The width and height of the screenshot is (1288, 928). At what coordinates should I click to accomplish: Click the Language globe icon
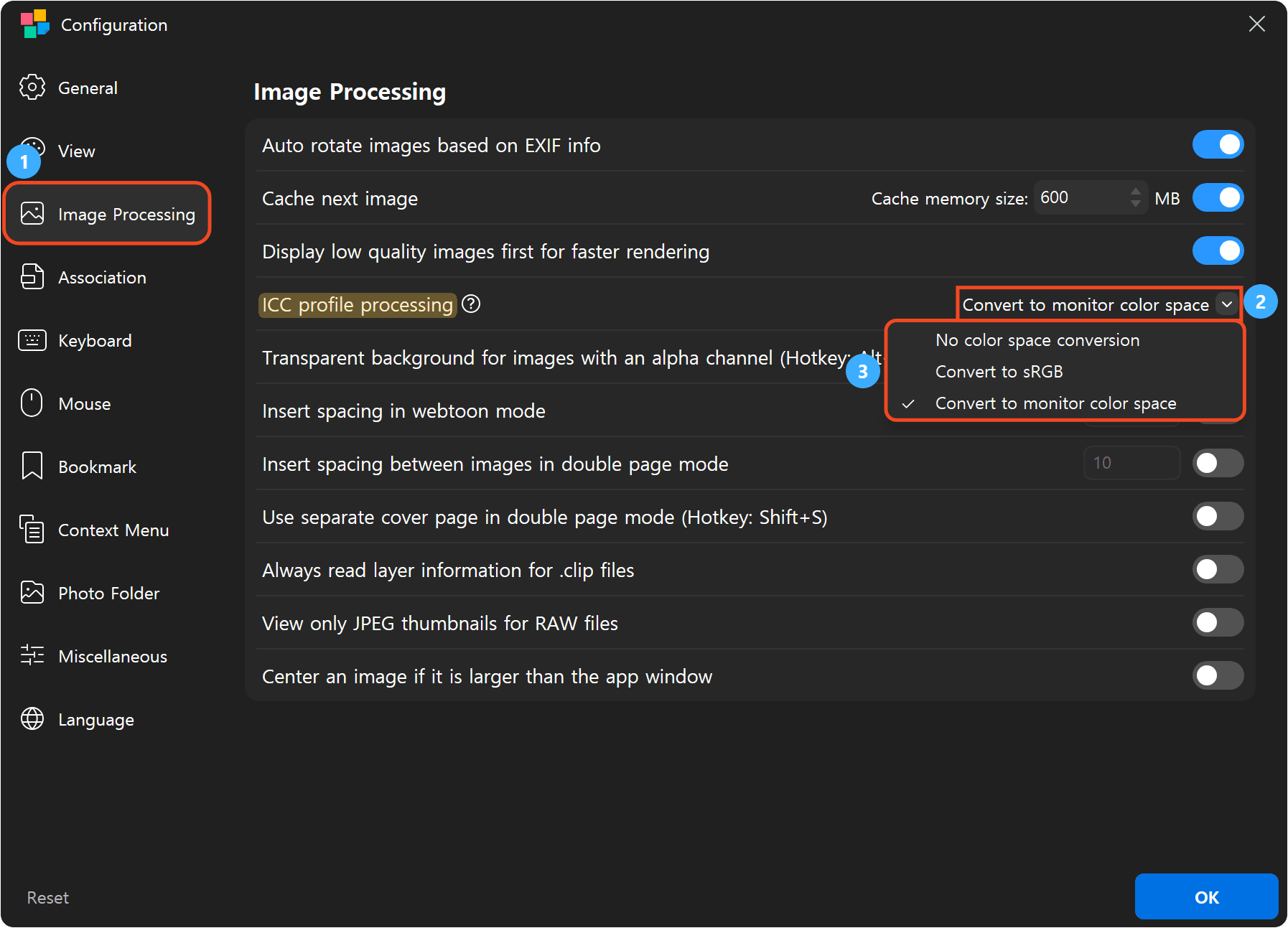(32, 719)
